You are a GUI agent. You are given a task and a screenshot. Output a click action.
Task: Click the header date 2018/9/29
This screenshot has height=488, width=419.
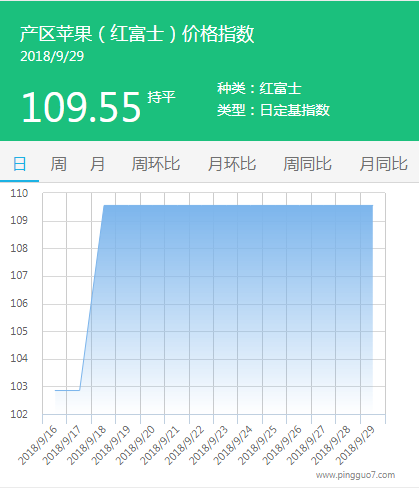pos(52,56)
